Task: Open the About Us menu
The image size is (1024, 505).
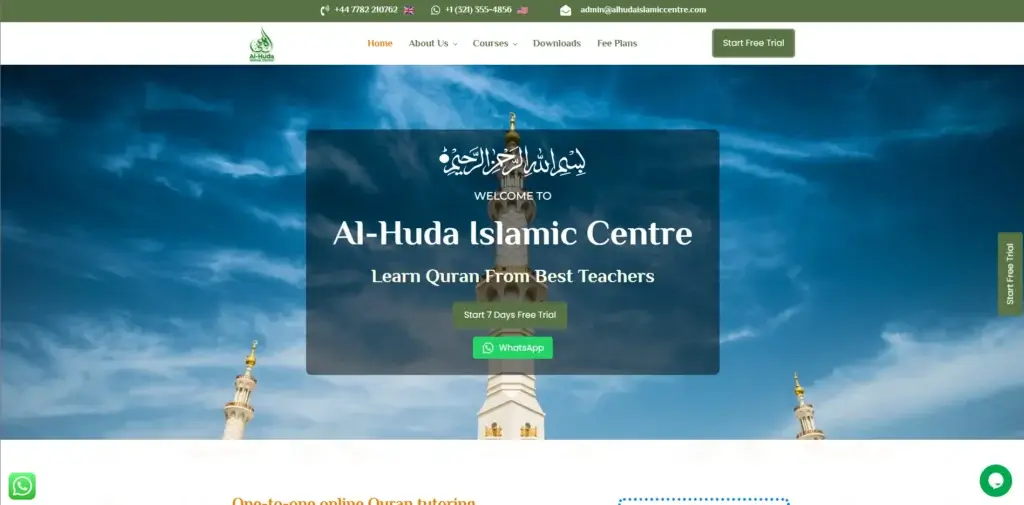Action: (x=428, y=43)
